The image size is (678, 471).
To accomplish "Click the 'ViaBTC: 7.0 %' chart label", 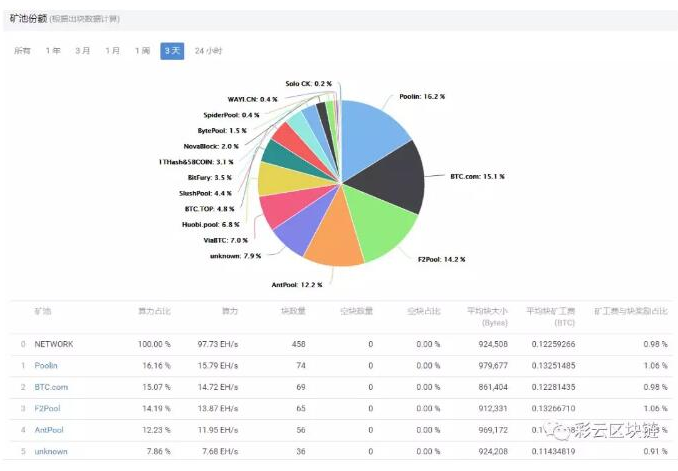I will point(225,240).
